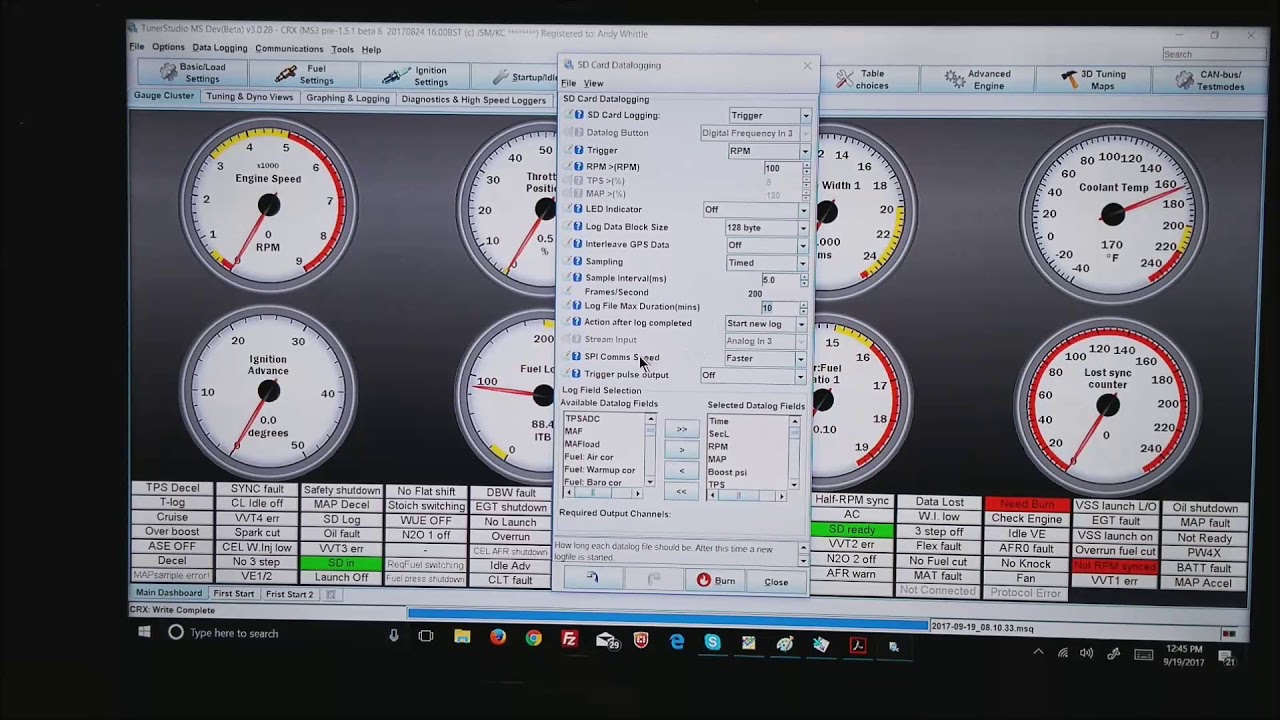Open the Fuel Settings injector icon
This screenshot has height=720, width=1280.
pyautogui.click(x=286, y=75)
